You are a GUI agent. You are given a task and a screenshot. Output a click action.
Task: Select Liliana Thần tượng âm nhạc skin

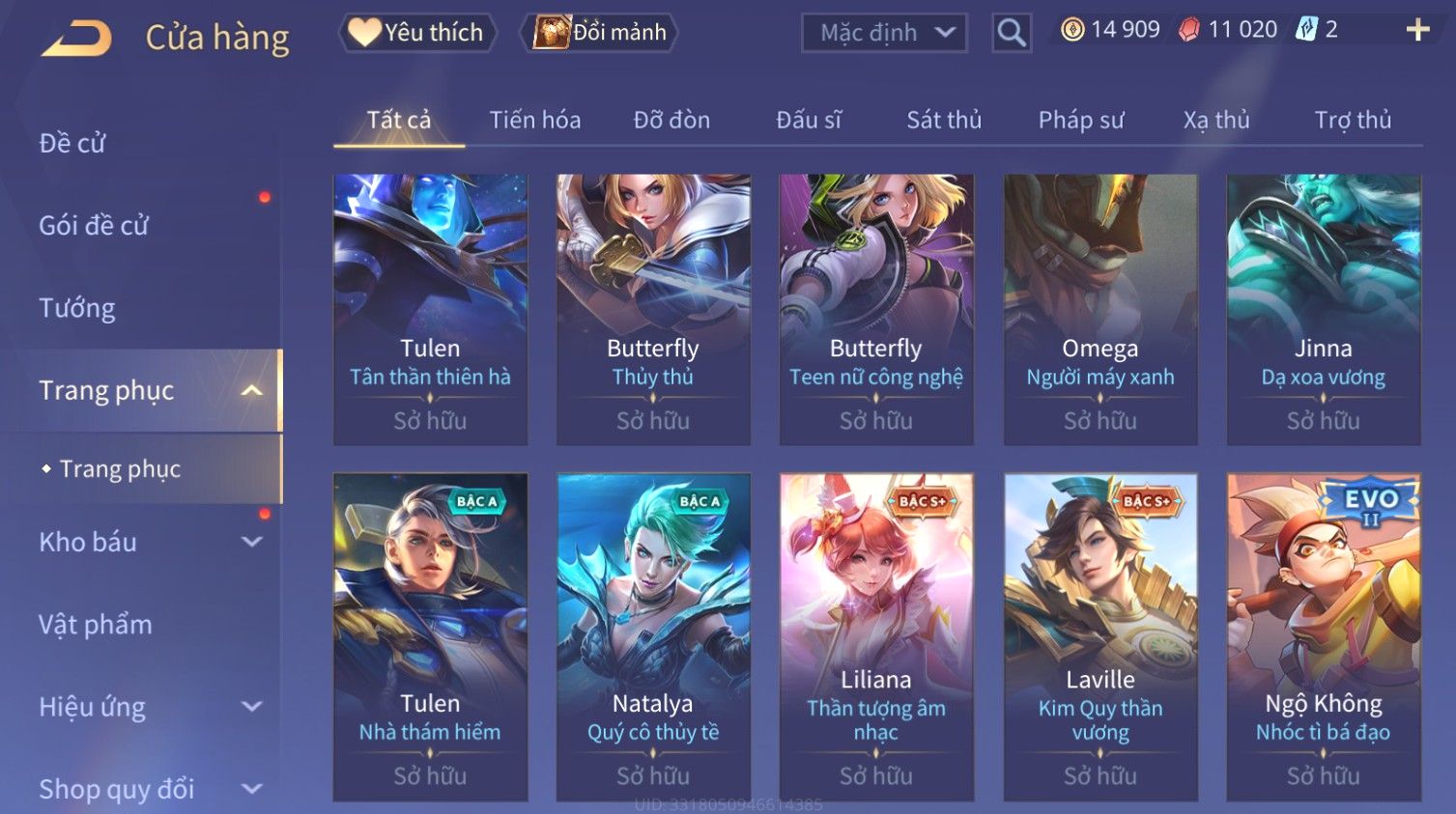coord(876,637)
